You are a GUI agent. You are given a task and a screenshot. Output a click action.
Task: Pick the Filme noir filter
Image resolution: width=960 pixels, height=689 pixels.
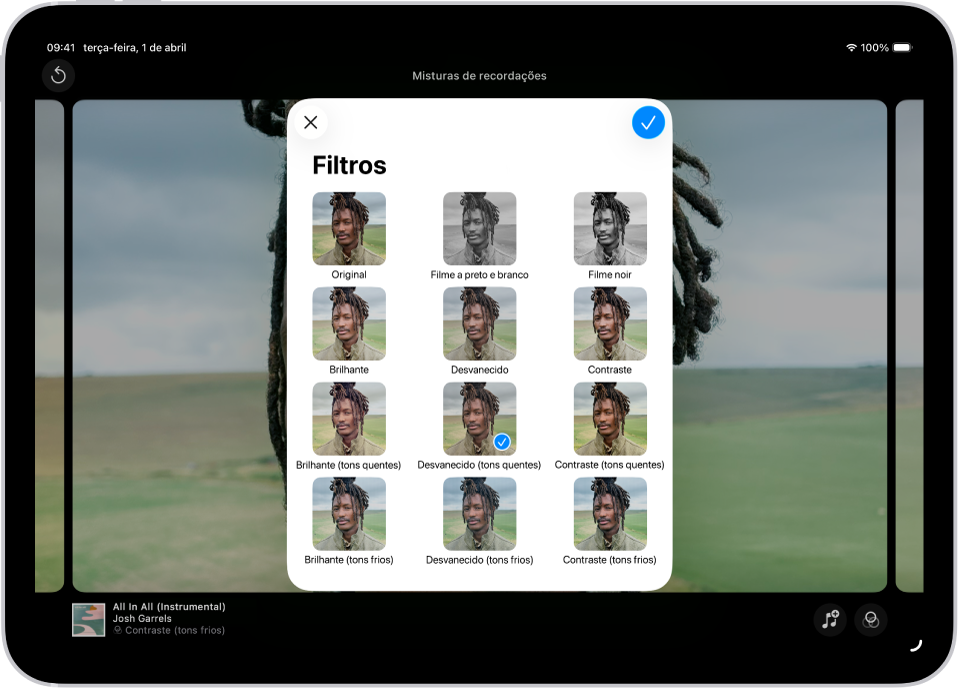coord(610,228)
